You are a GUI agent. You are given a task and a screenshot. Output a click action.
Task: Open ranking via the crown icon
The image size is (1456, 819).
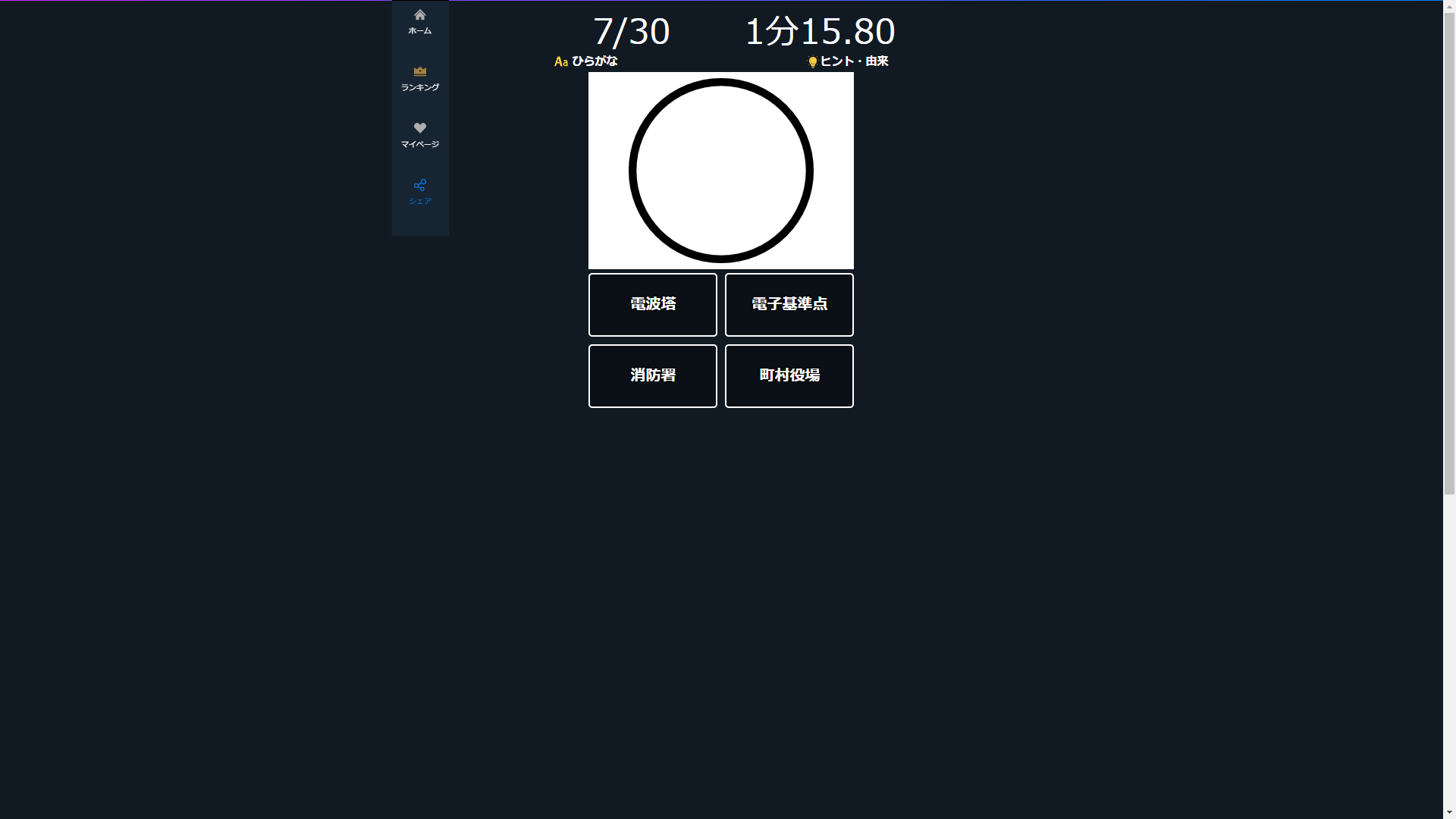coord(419,71)
